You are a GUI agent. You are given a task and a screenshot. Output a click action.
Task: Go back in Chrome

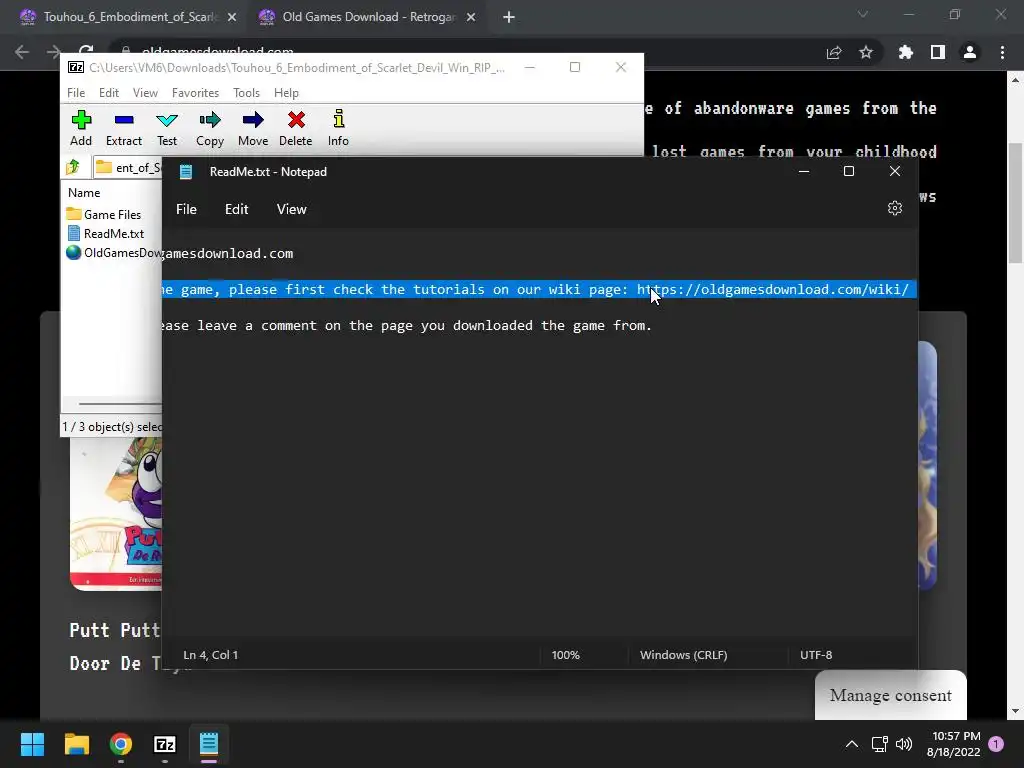pyautogui.click(x=22, y=52)
